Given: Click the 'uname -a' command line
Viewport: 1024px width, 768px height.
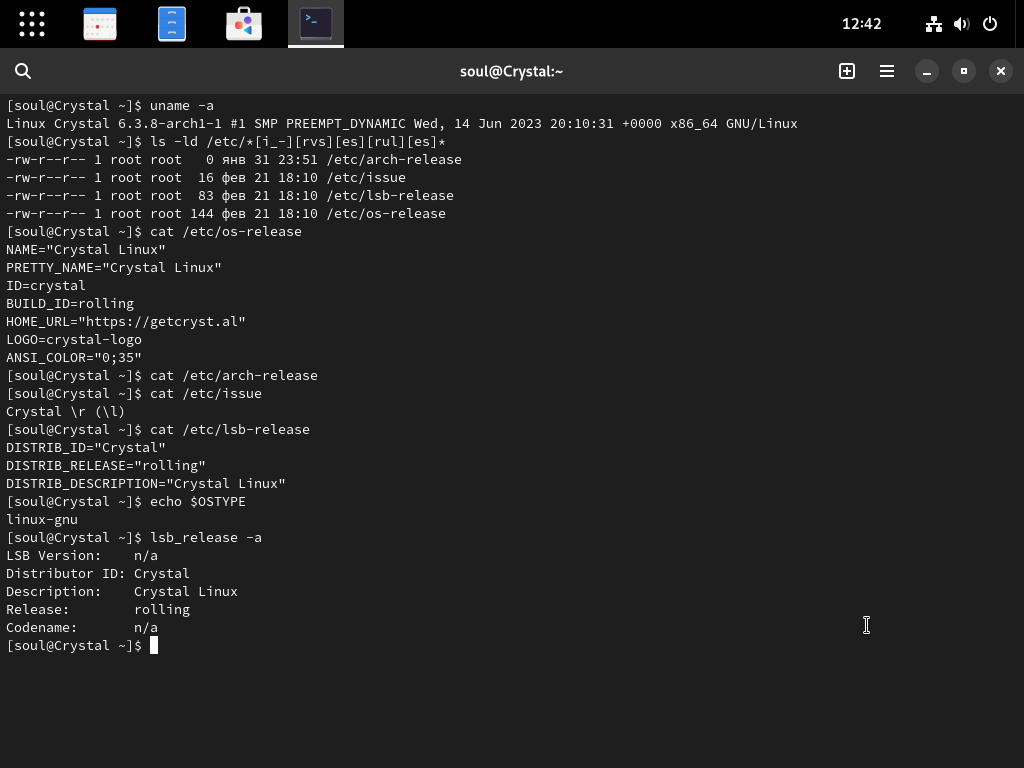Looking at the screenshot, I should (x=110, y=106).
